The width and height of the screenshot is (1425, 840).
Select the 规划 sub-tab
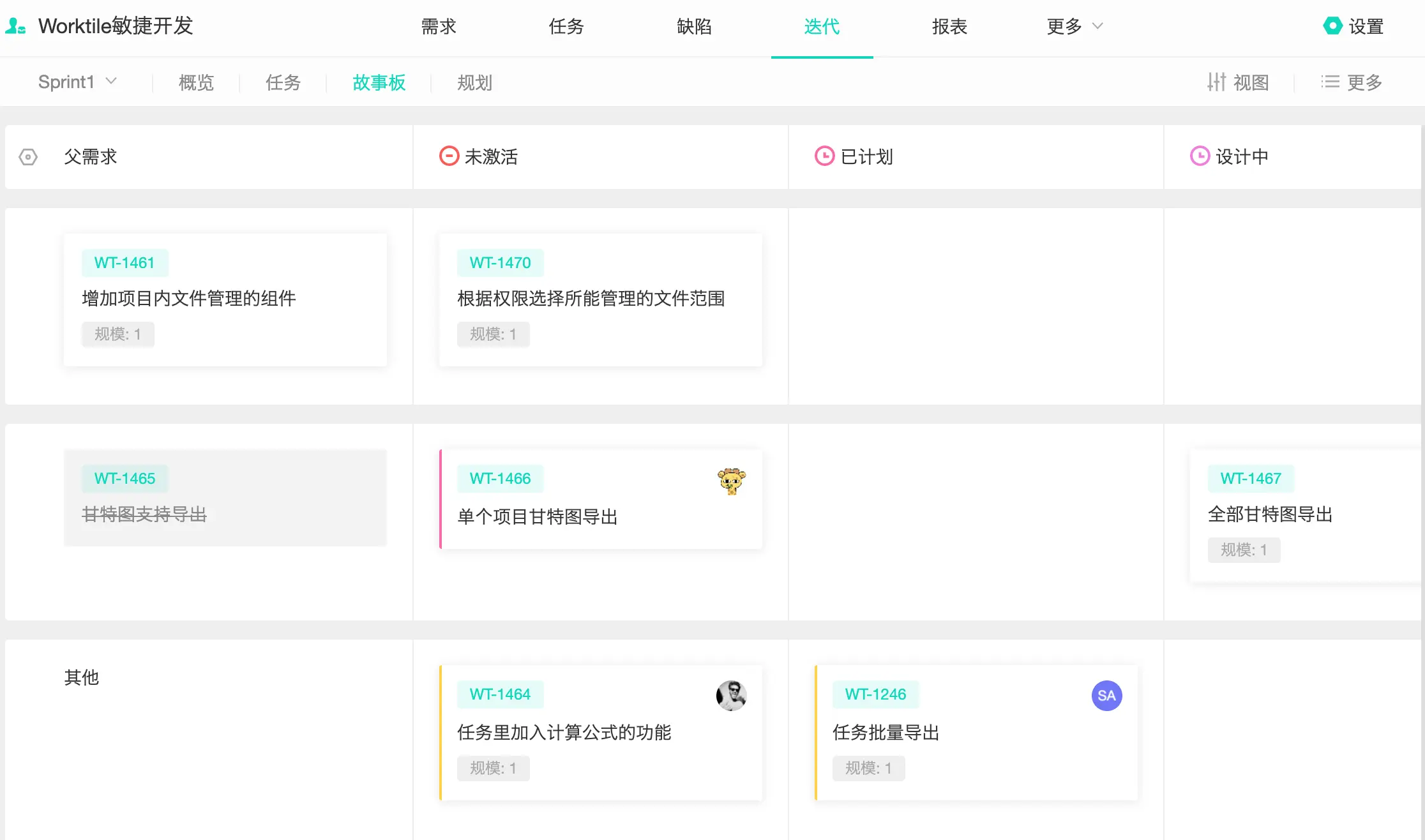click(x=474, y=82)
